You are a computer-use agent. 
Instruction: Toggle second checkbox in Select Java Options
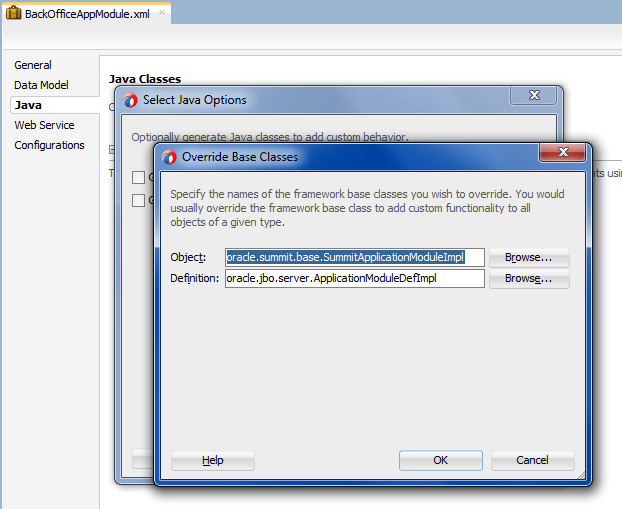tap(138, 200)
